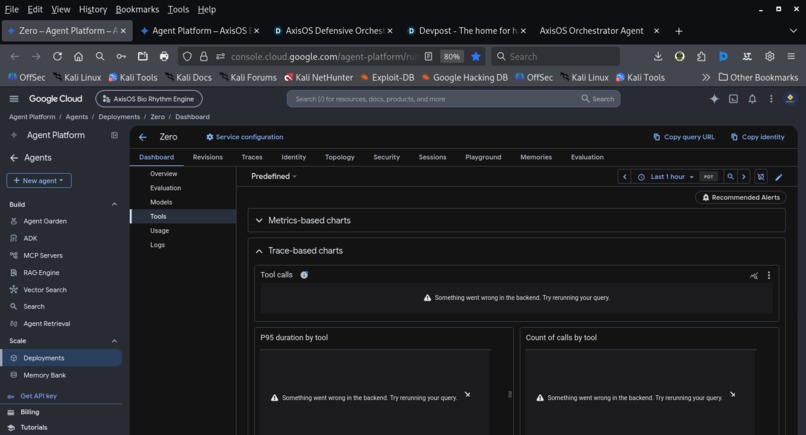Open Tool calls chart explore icon
This screenshot has width=806, height=435.
pos(754,276)
